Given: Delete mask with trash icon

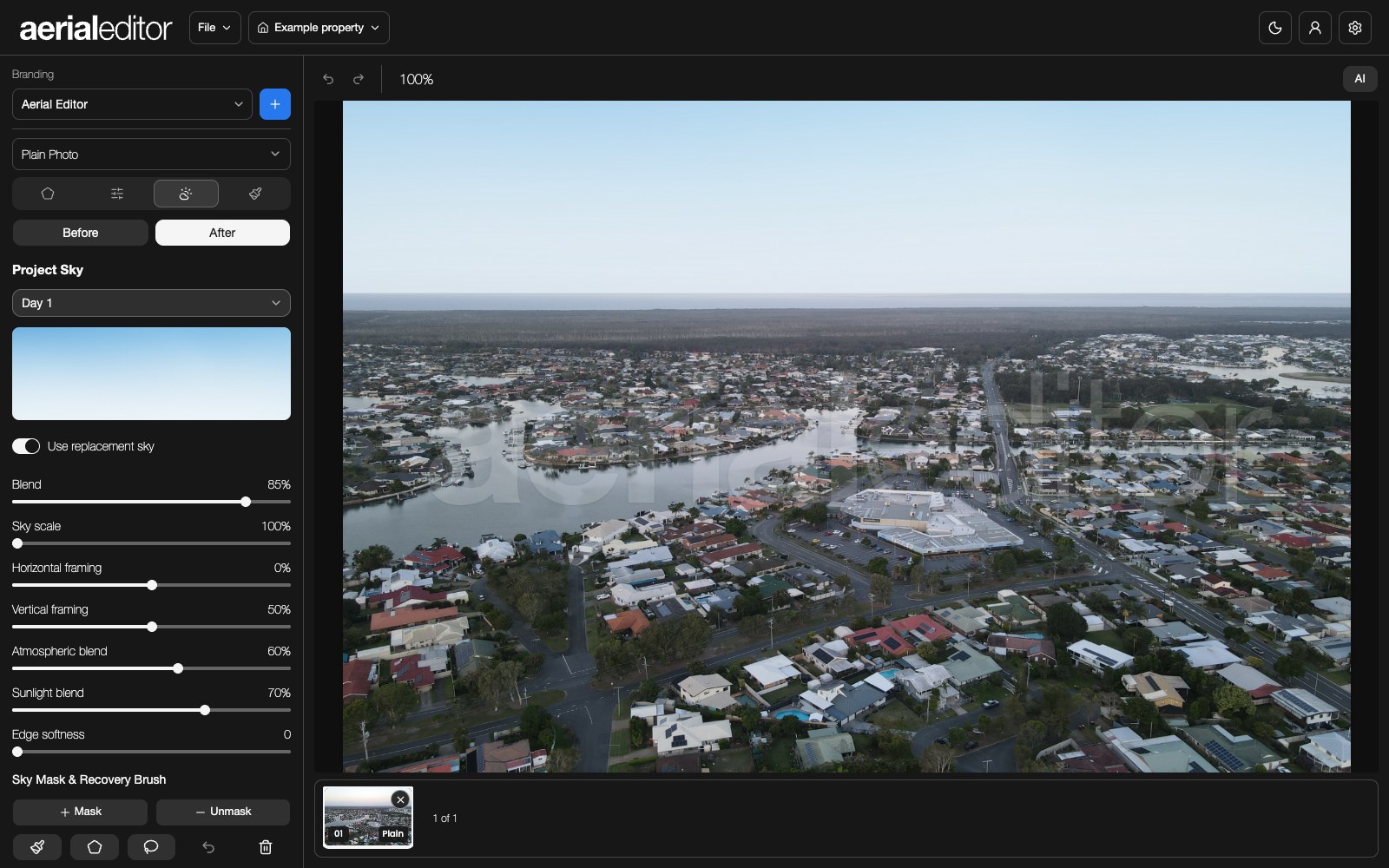Looking at the screenshot, I should pyautogui.click(x=266, y=847).
